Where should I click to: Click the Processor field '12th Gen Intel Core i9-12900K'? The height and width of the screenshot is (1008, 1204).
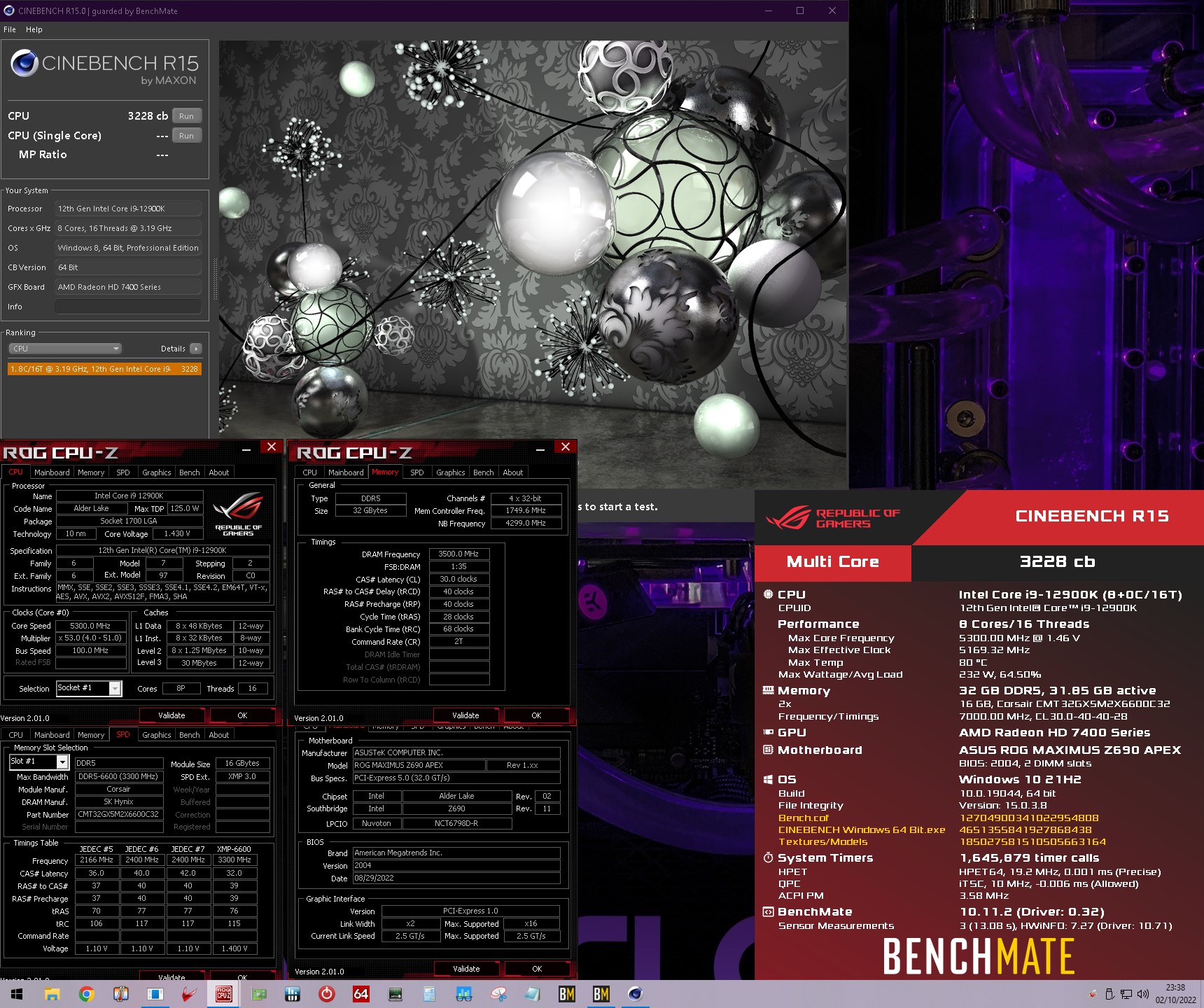point(128,209)
